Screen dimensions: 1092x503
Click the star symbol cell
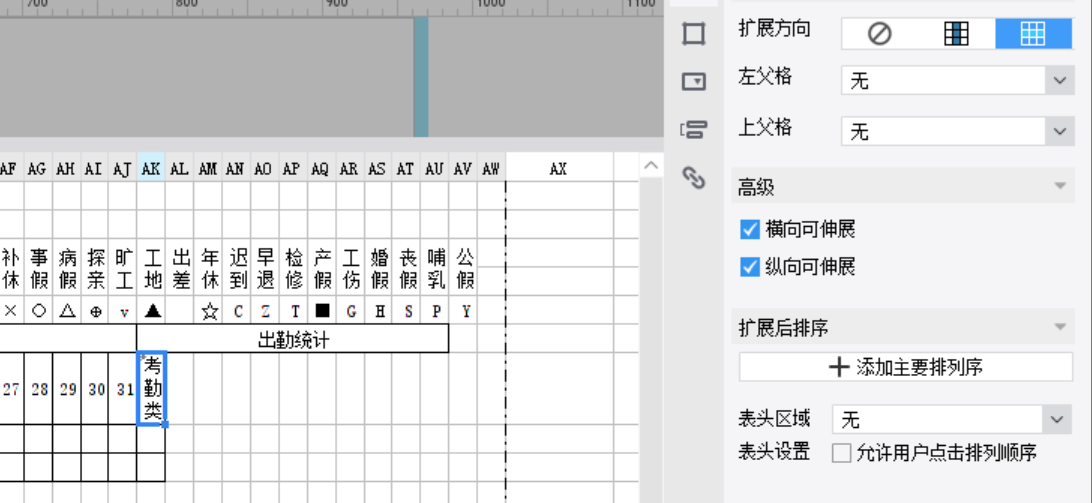click(208, 312)
